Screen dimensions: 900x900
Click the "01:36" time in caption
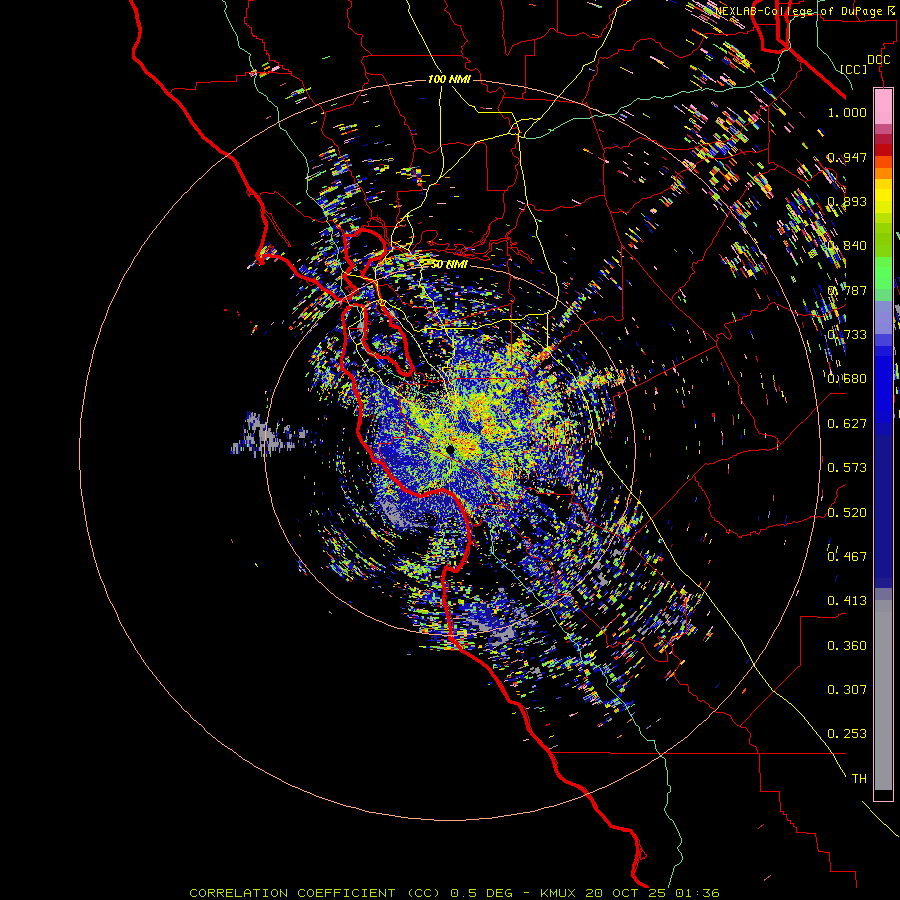tap(697, 893)
